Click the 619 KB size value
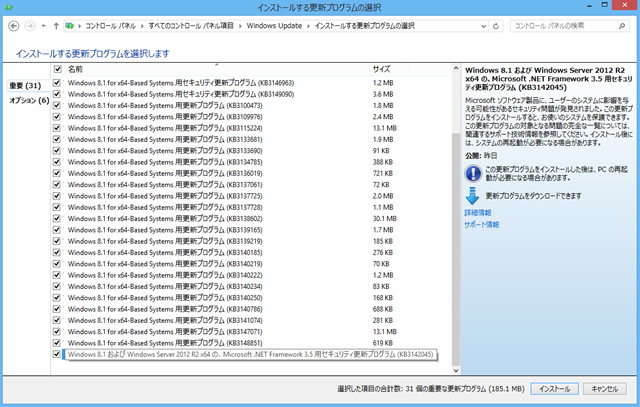The width and height of the screenshot is (640, 407). click(382, 343)
